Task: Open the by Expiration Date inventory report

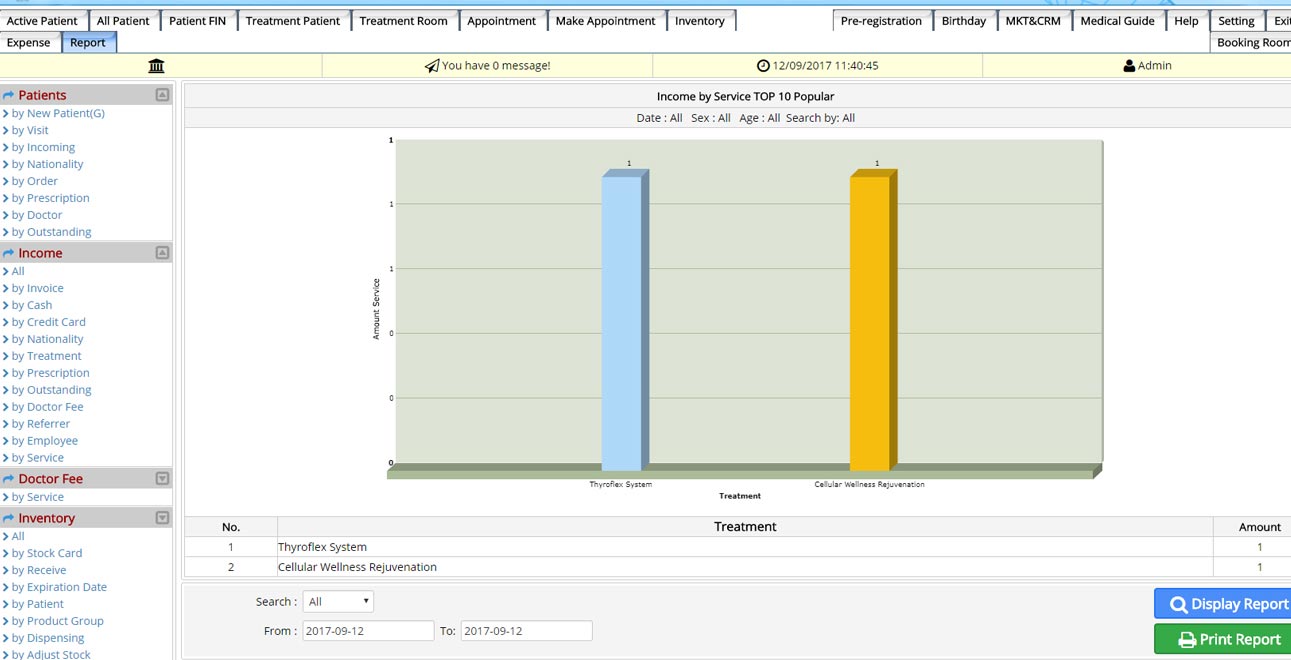Action: pyautogui.click(x=59, y=587)
